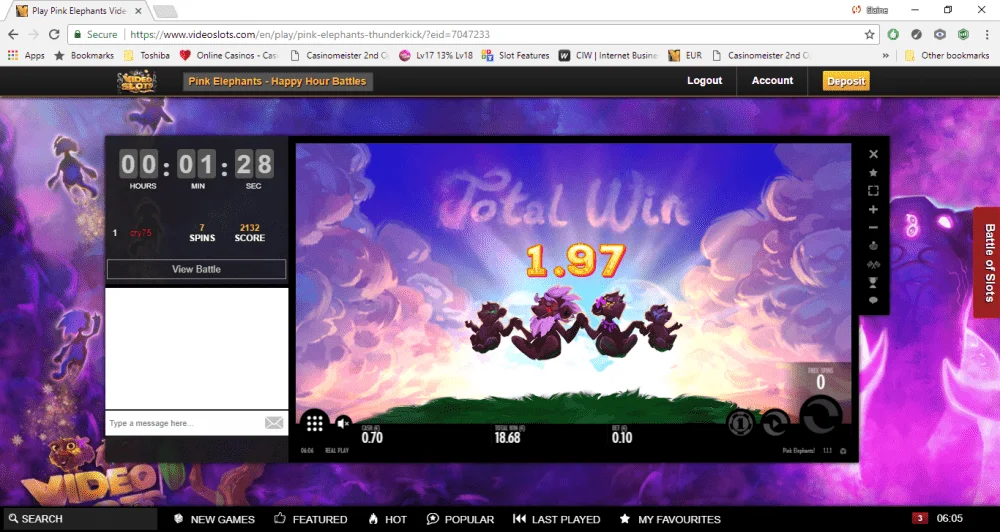Open CIW Internet Business bookmark
The height and width of the screenshot is (532, 1000).
click(609, 55)
